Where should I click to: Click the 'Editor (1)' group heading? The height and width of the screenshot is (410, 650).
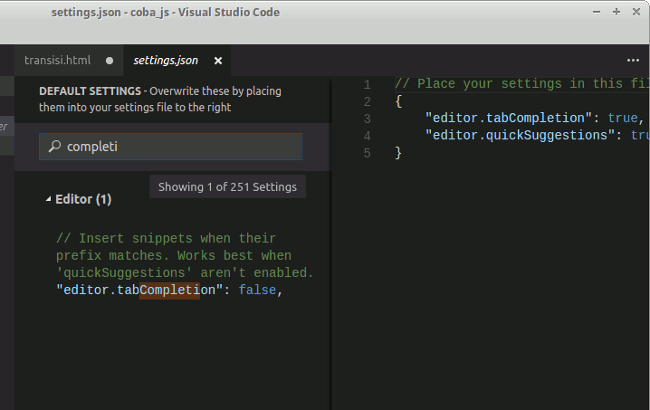83,199
